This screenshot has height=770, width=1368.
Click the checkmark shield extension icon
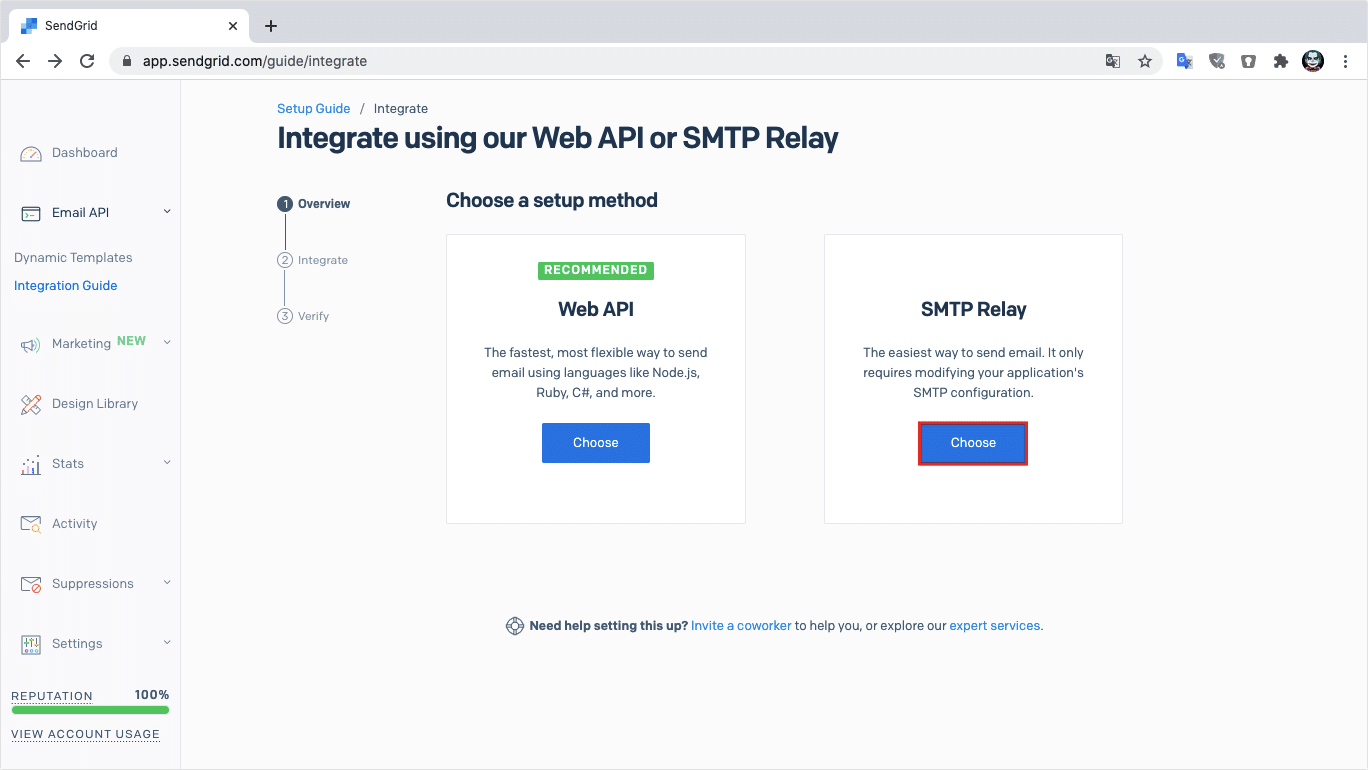(x=1216, y=61)
